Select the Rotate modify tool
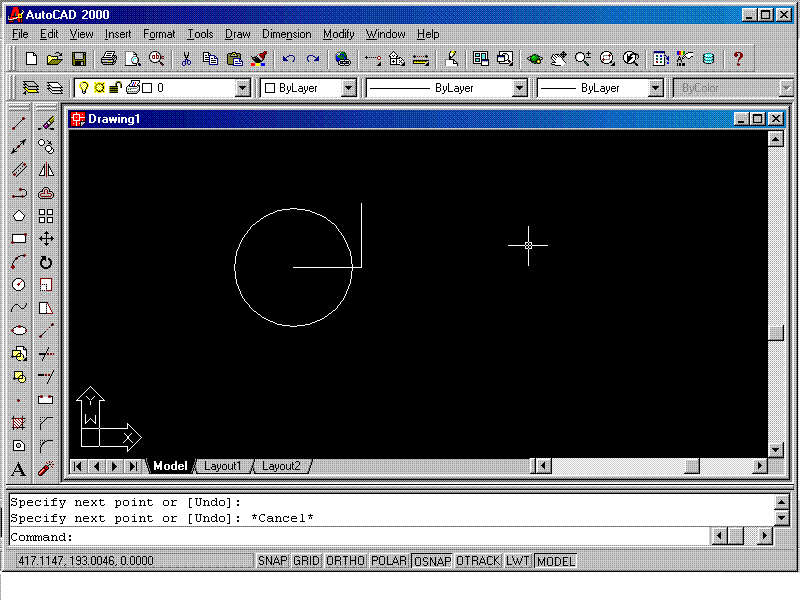This screenshot has width=800, height=600. [46, 262]
